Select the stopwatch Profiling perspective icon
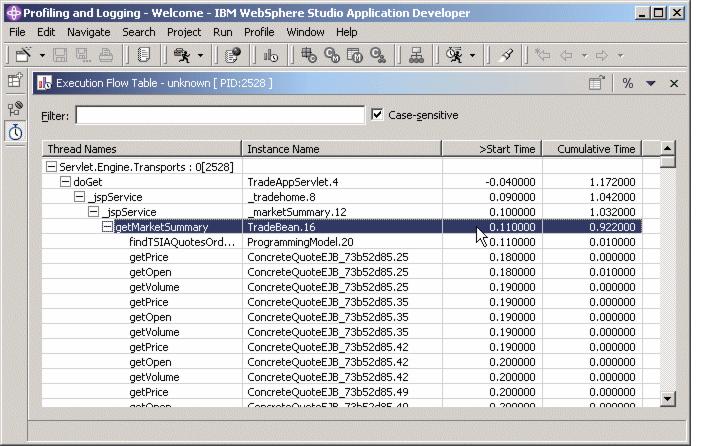The width and height of the screenshot is (713, 446). 15,132
